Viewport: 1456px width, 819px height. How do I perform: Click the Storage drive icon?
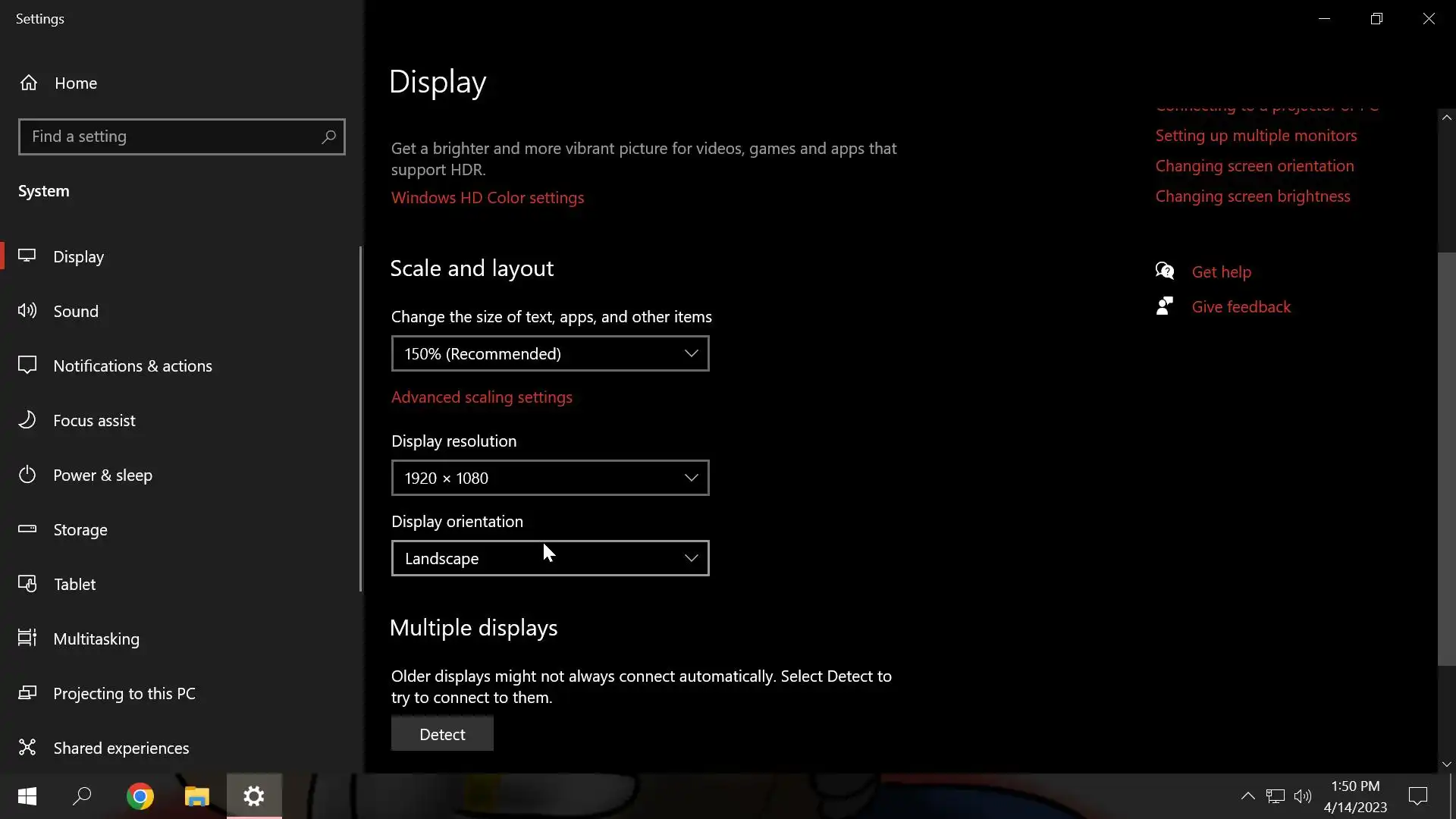(x=27, y=529)
